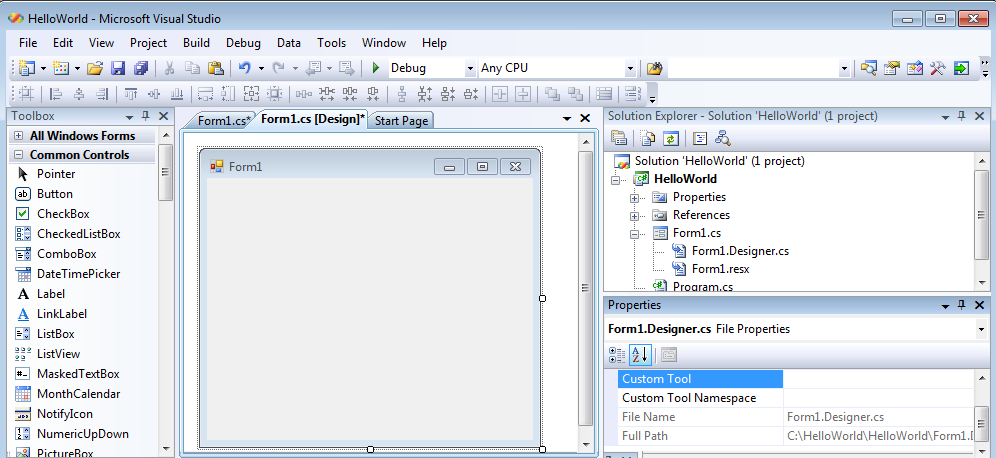Screen dimensions: 996x458
Task: Click the Show All Files icon
Action: (648, 138)
